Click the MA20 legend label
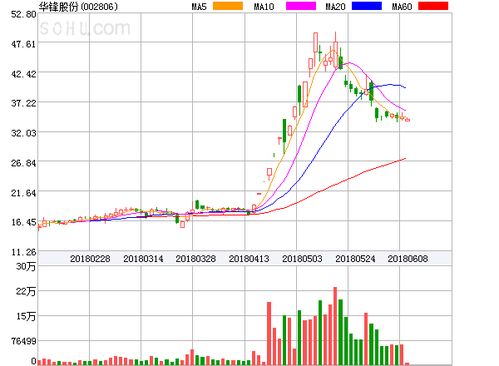The width and height of the screenshot is (499, 366). [335, 6]
